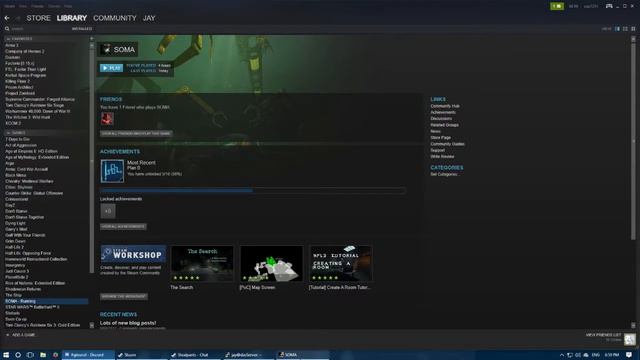Open the Community Guides link
The width and height of the screenshot is (640, 360).
(x=447, y=144)
